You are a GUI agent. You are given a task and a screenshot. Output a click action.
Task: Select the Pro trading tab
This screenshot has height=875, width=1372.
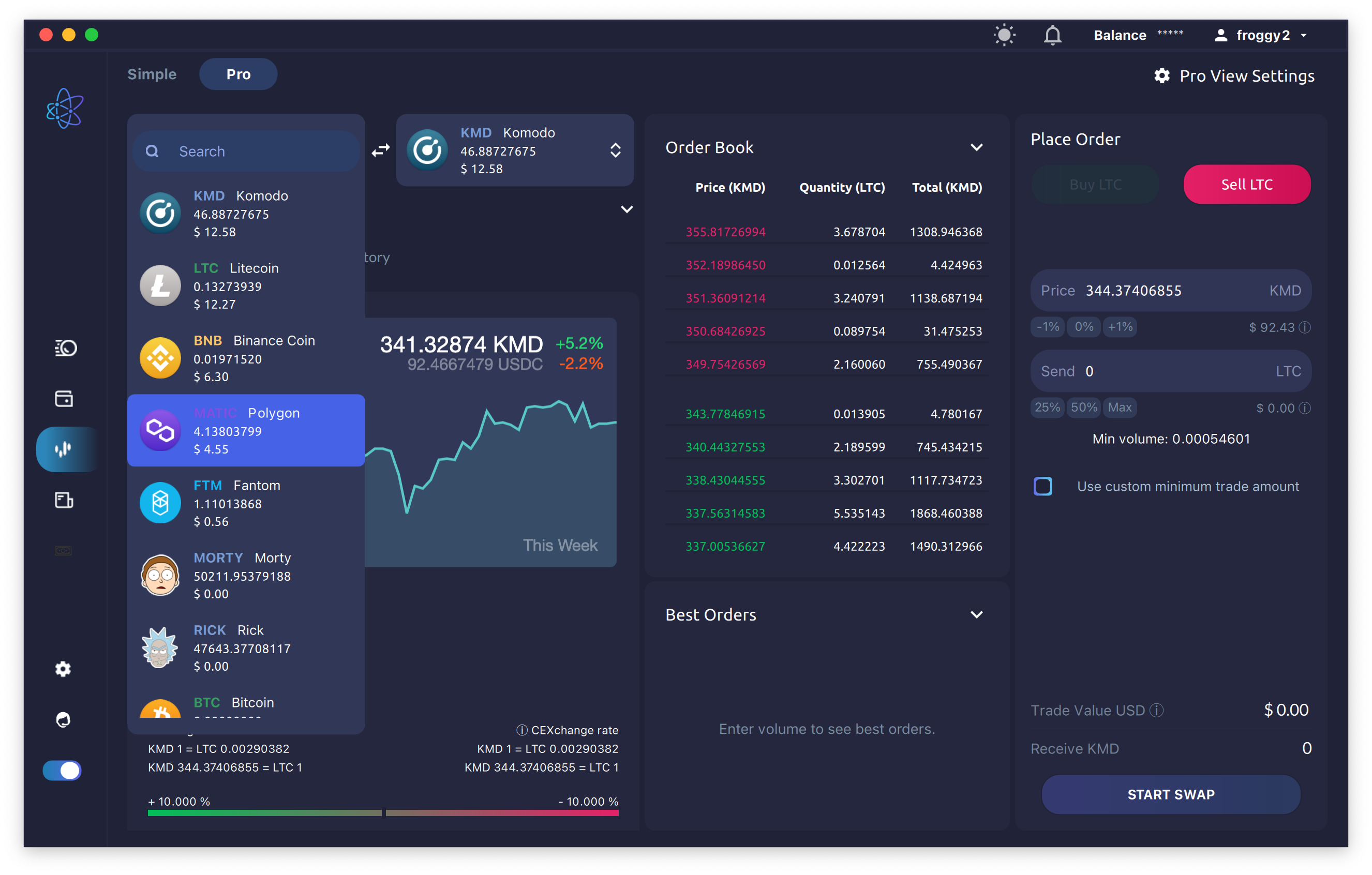[x=237, y=73]
